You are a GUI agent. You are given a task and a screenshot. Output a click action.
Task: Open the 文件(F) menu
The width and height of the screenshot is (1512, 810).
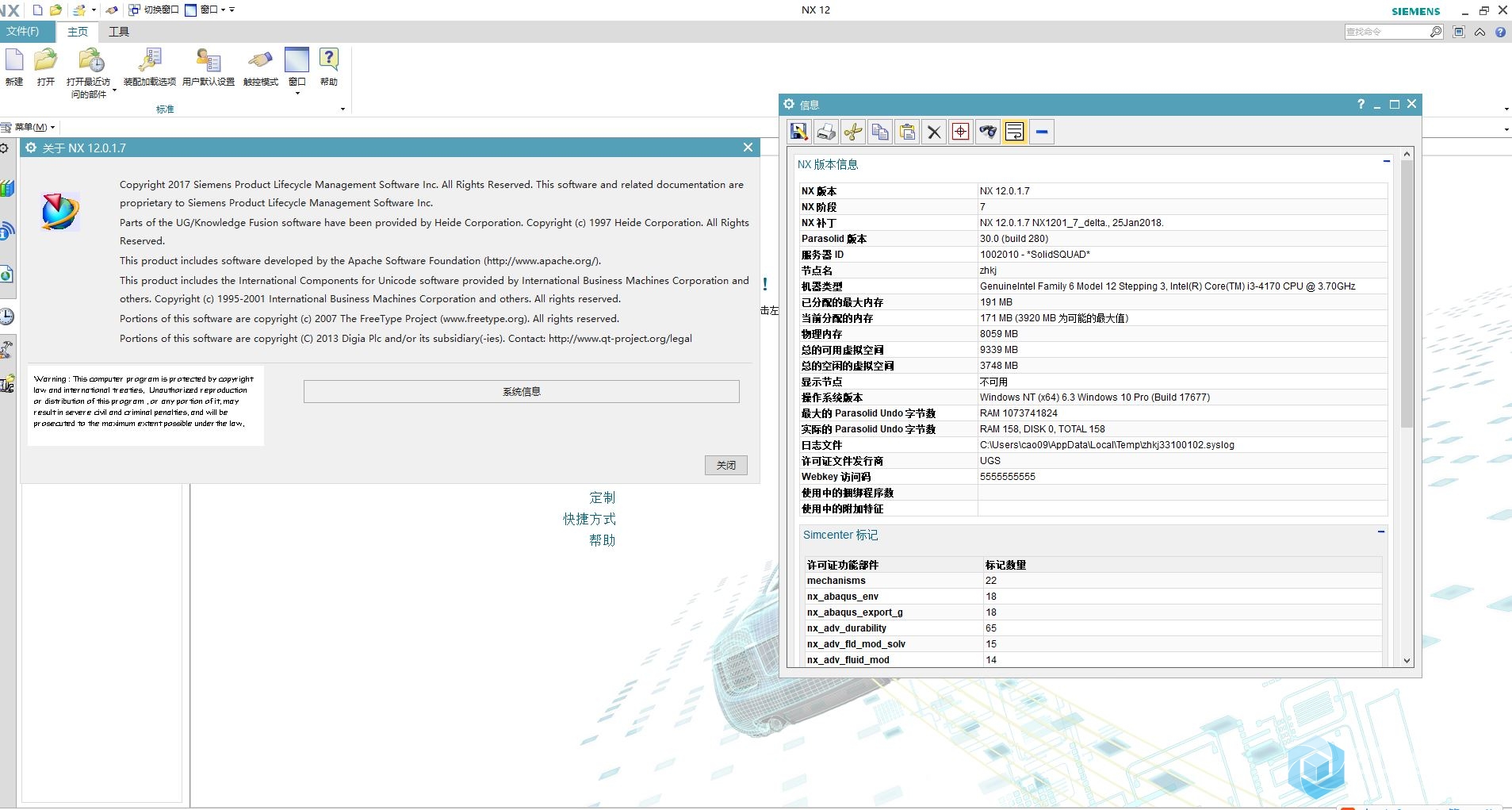(x=23, y=32)
